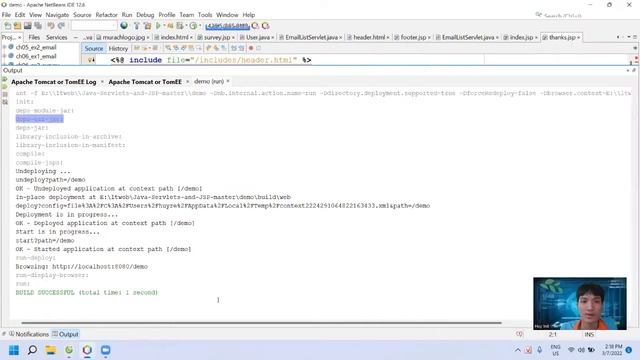Click the second rerun icon in output sidebar
Screen dimensions: 640x360
click(x=5, y=87)
